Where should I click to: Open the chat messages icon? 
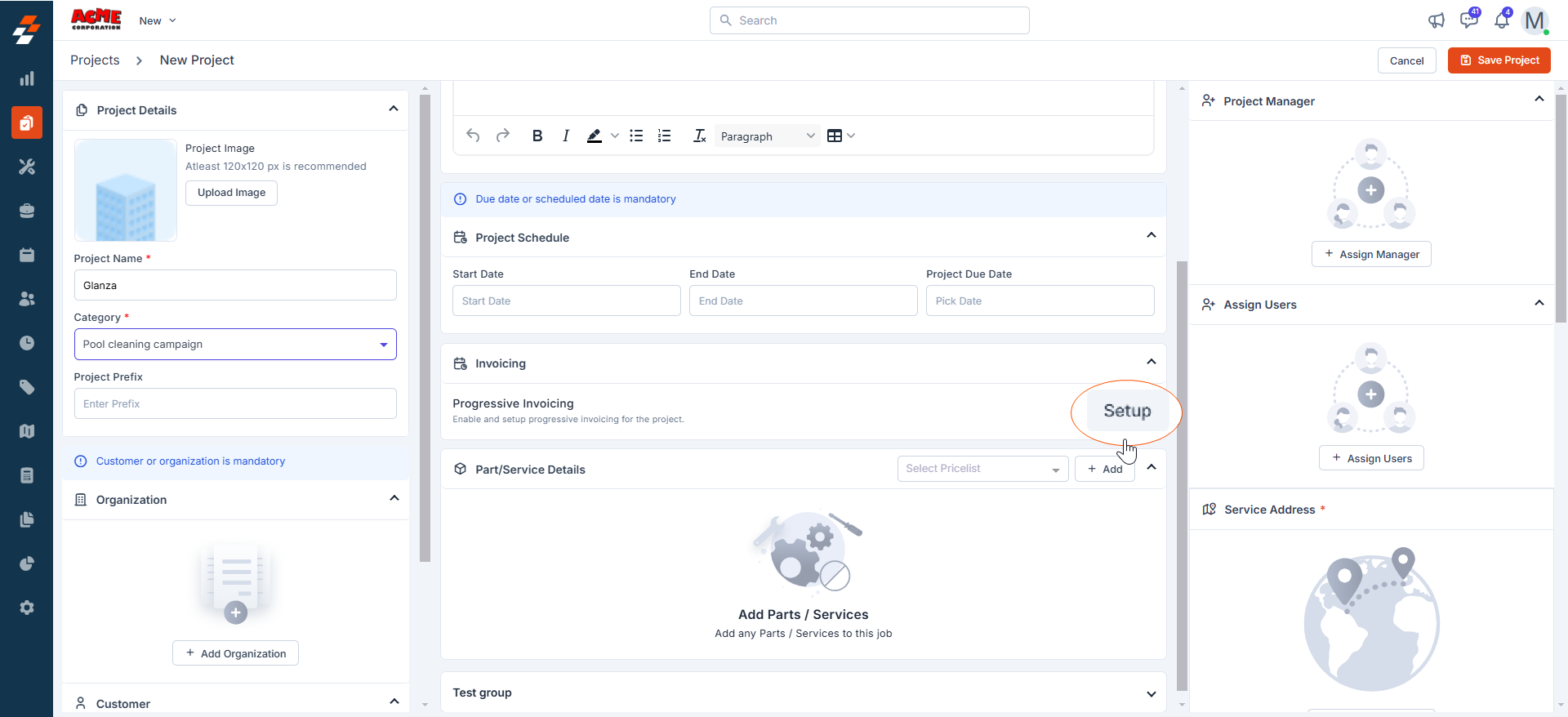1468,20
